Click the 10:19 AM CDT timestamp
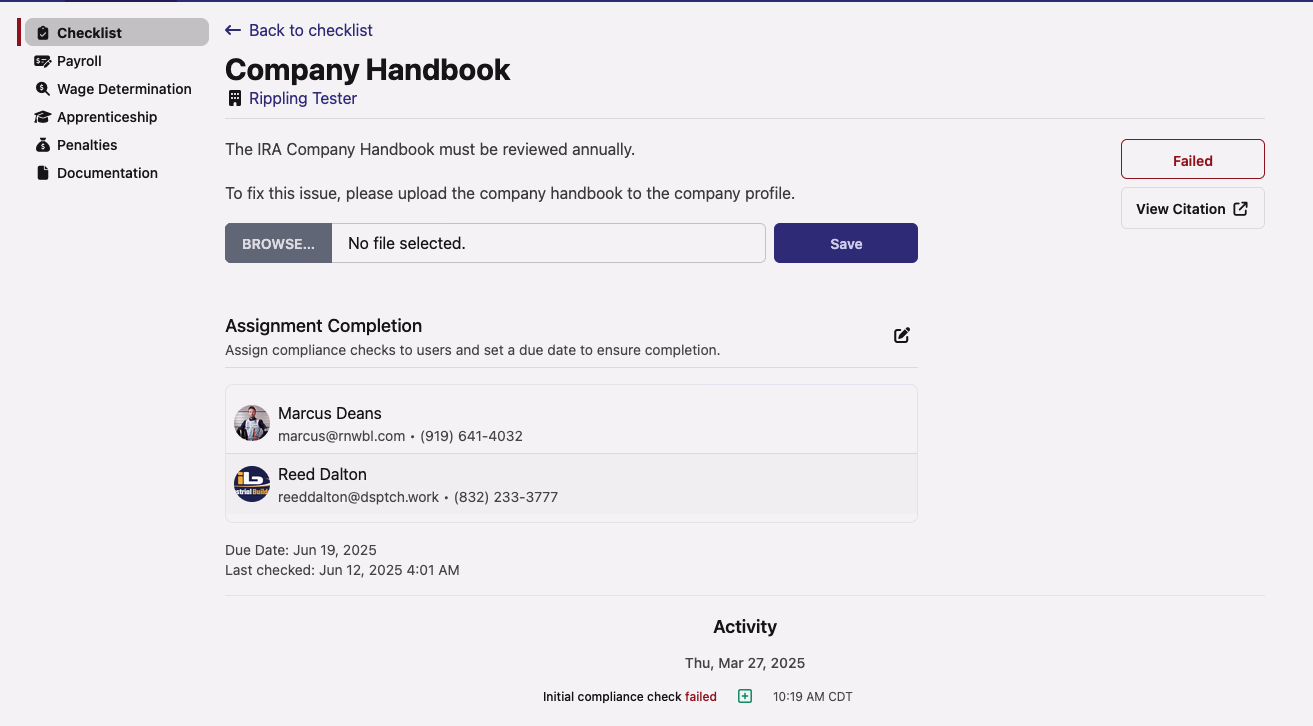Image resolution: width=1313 pixels, height=726 pixels. click(x=813, y=697)
